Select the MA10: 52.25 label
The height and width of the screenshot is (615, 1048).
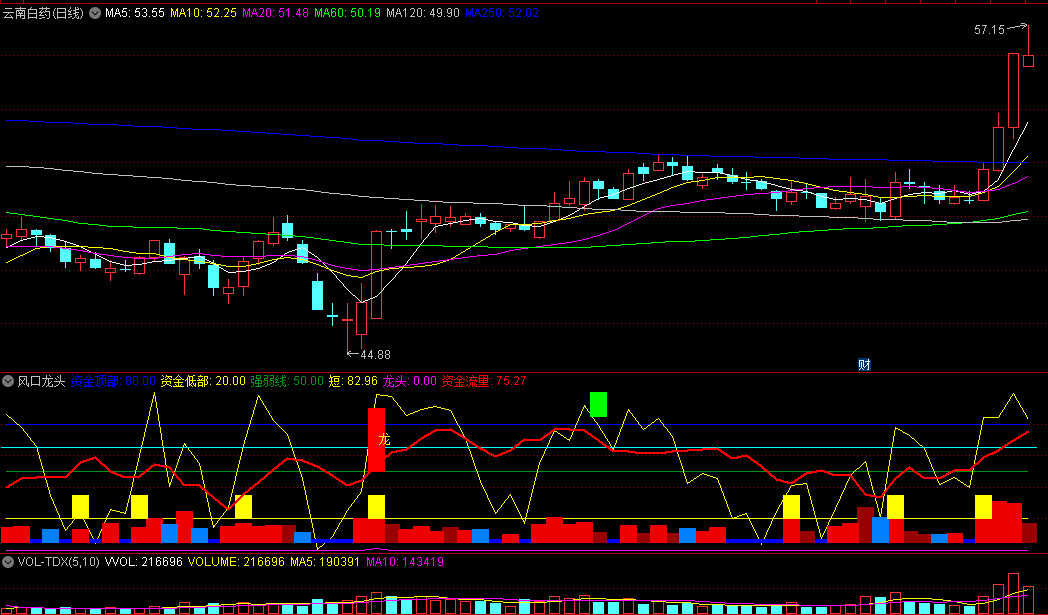point(203,13)
